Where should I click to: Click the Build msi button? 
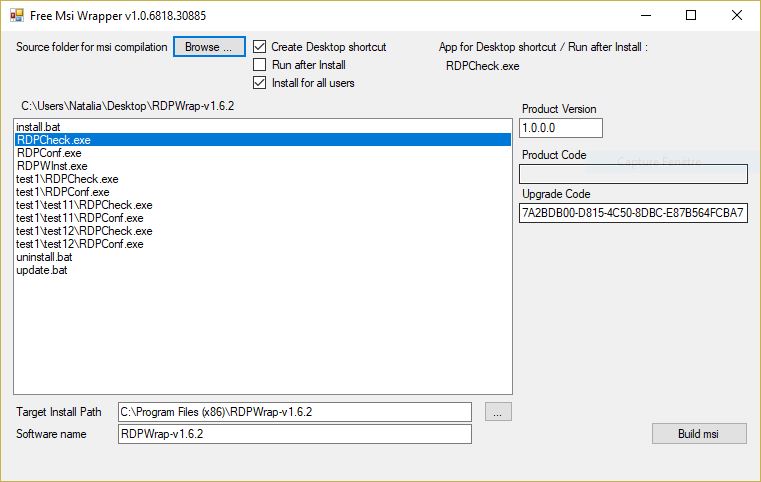[x=698, y=434]
